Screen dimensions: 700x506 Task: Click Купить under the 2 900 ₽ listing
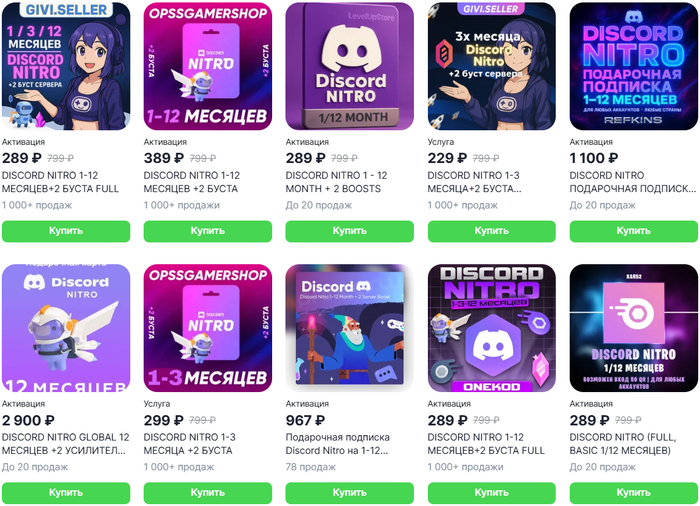point(66,493)
